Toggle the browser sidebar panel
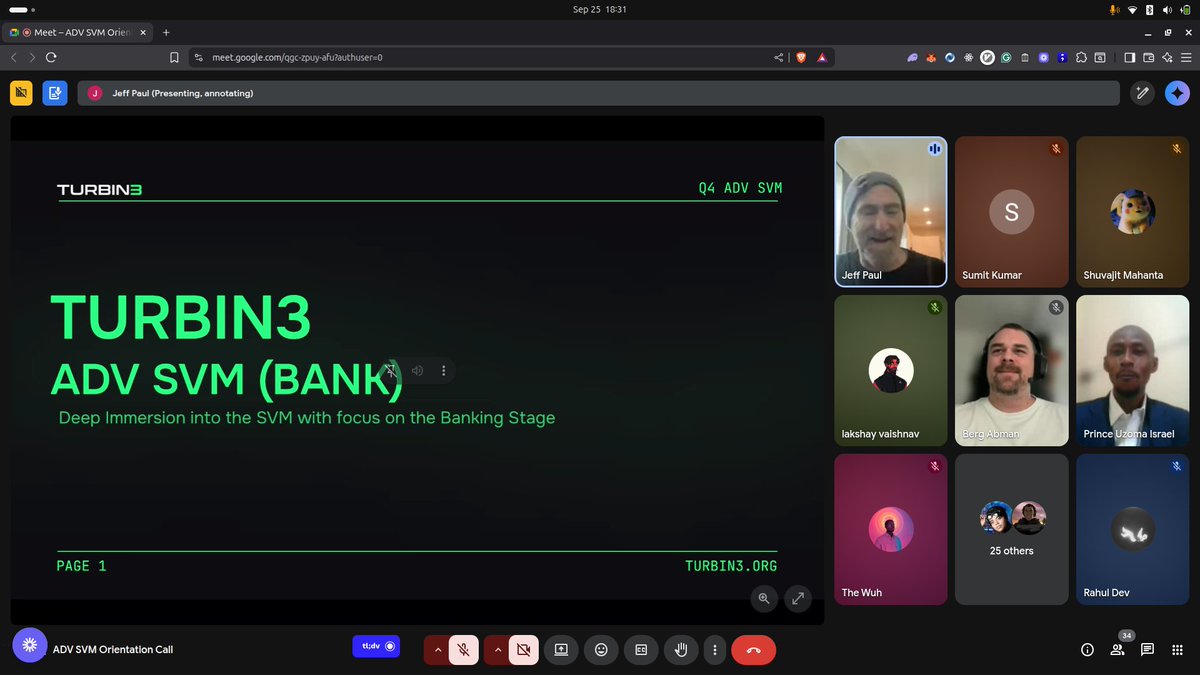The image size is (1200, 675). [x=1129, y=57]
